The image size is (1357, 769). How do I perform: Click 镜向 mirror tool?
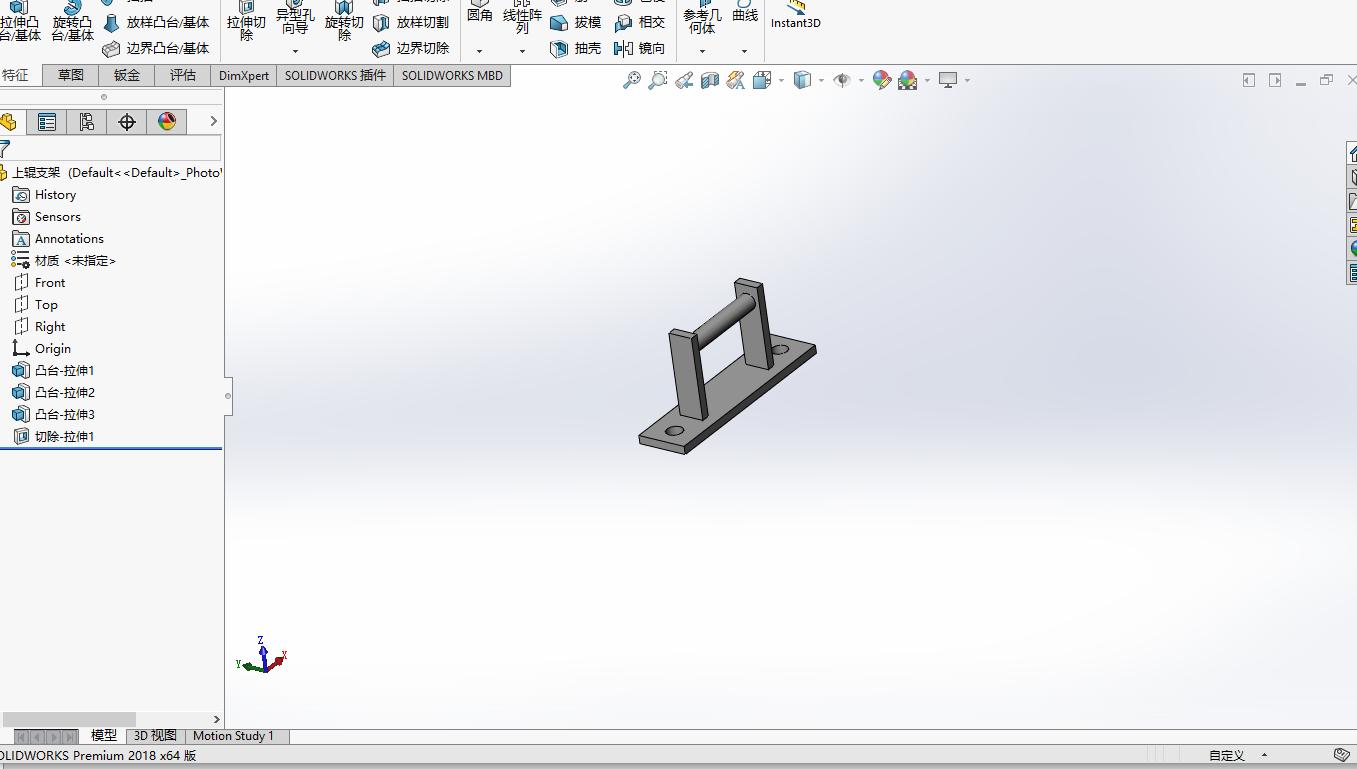coord(640,48)
